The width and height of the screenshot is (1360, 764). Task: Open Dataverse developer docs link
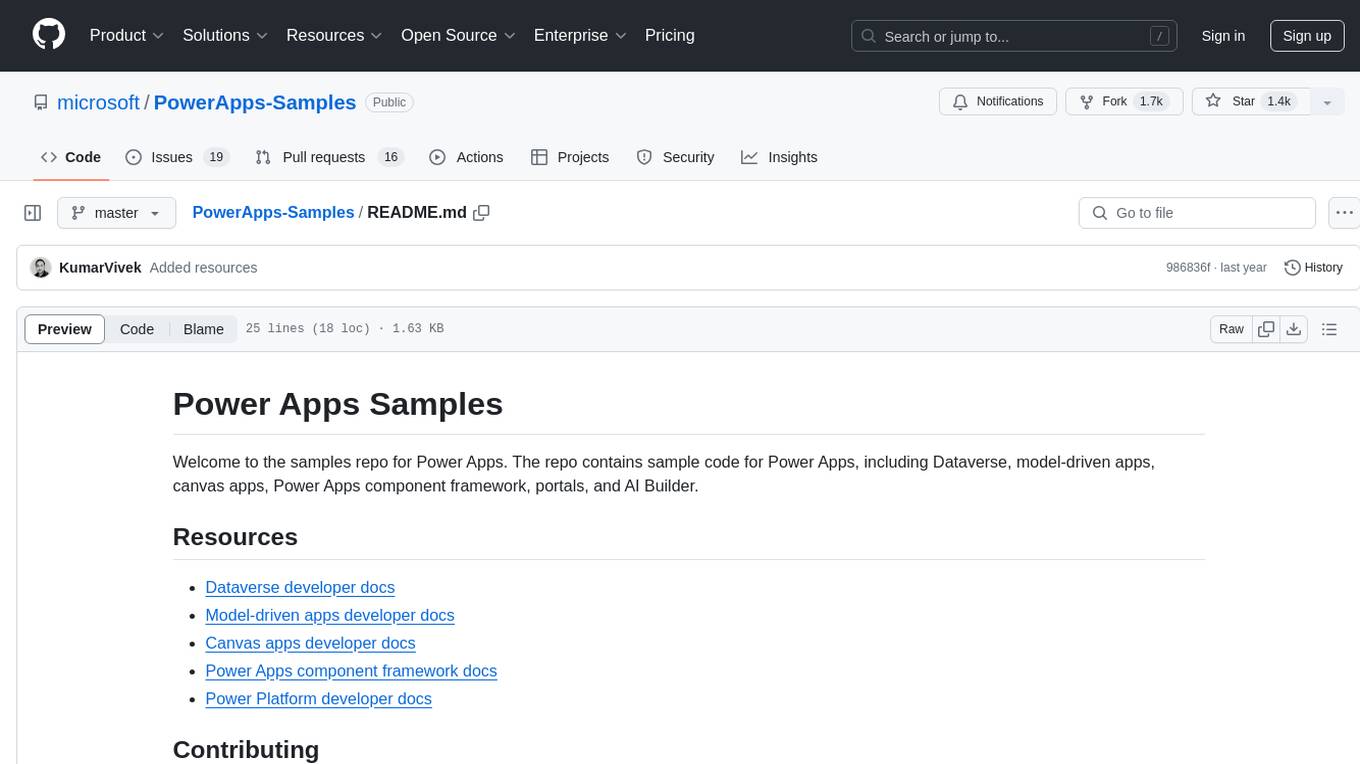pyautogui.click(x=300, y=588)
